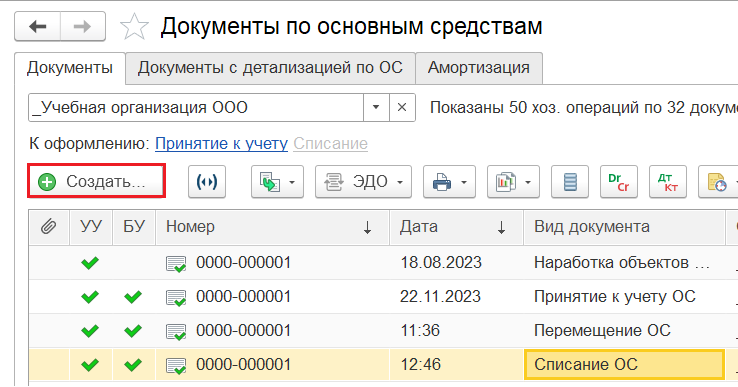Open the Амортизация tab
This screenshot has height=387, width=738.
479,68
